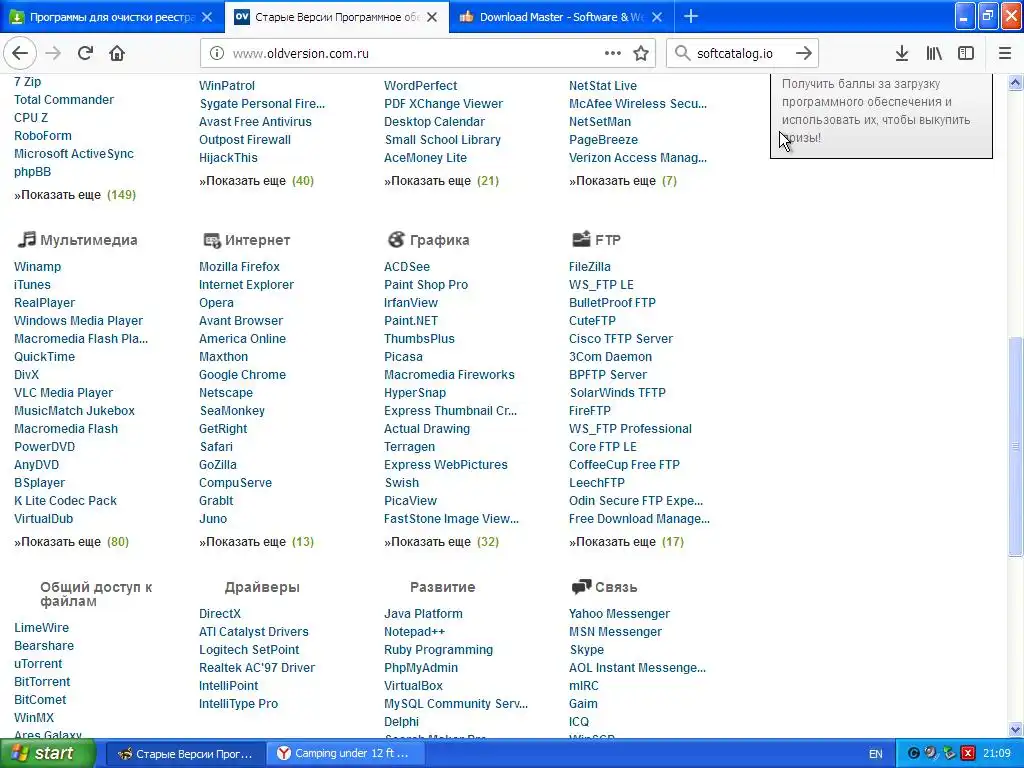Viewport: 1024px width, 768px height.
Task: Click the vertical scrollbar thumb
Action: coord(1015,447)
